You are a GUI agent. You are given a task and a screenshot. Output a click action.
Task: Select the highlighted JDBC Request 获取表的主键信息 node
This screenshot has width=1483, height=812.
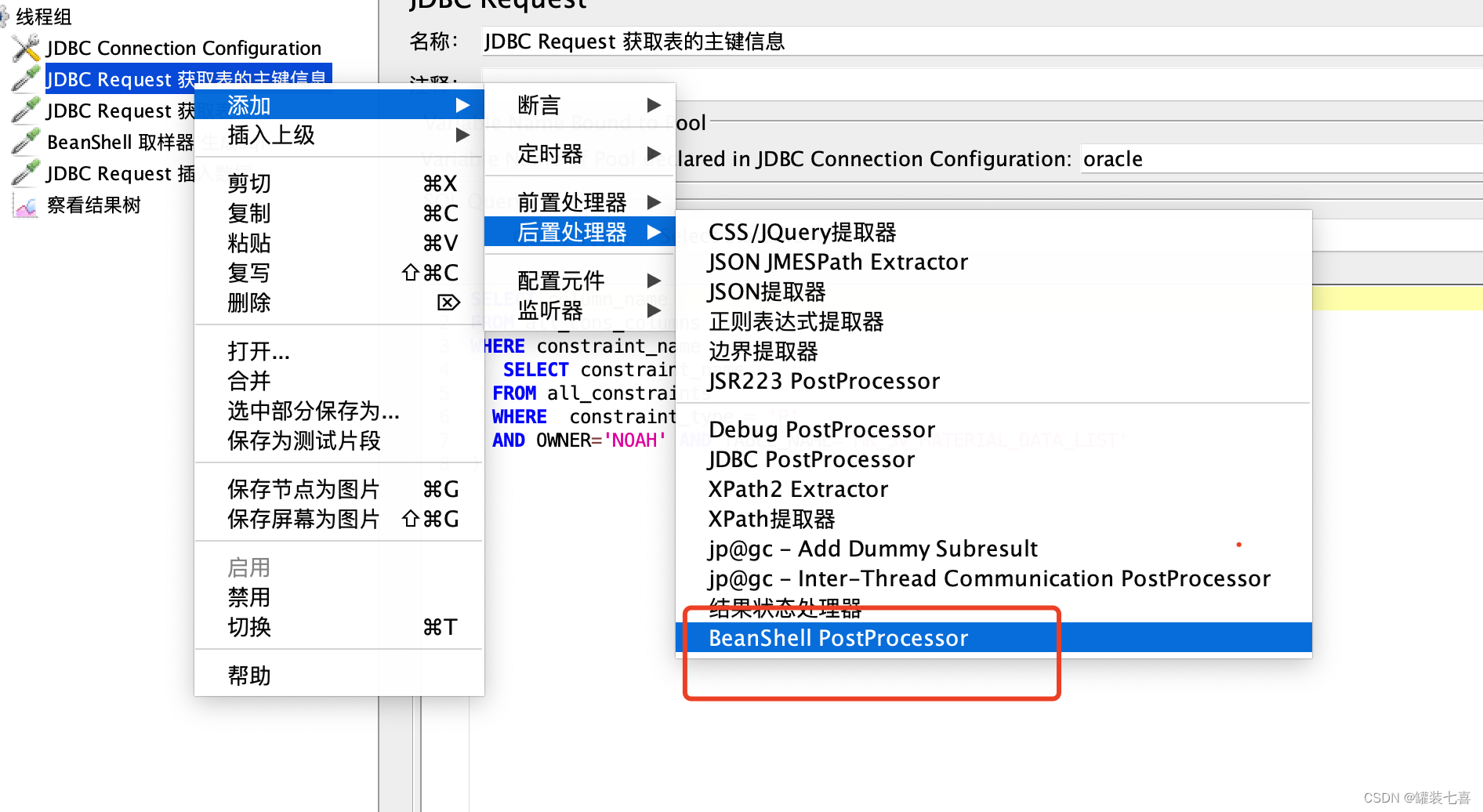(188, 78)
